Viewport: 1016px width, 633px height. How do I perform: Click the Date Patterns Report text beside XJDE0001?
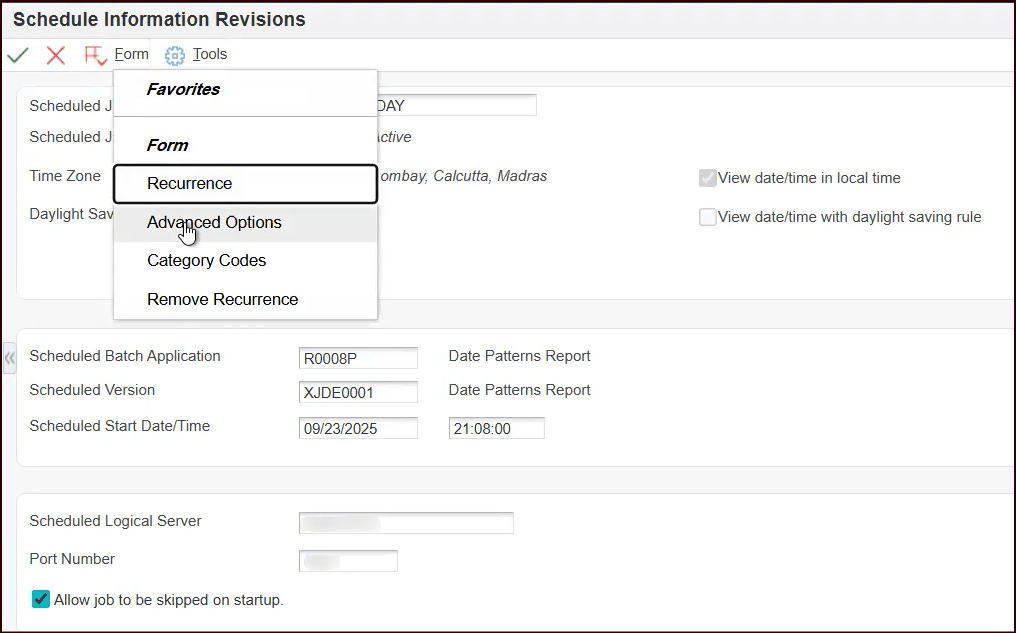pyautogui.click(x=519, y=390)
